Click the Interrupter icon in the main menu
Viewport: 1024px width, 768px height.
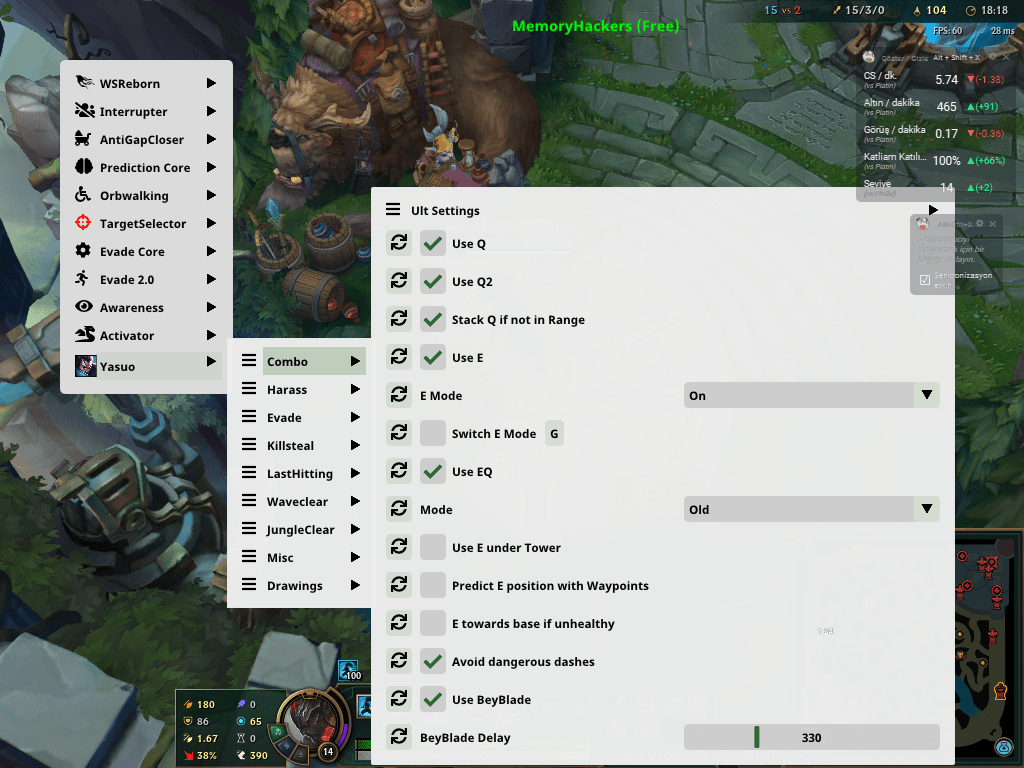(x=84, y=110)
